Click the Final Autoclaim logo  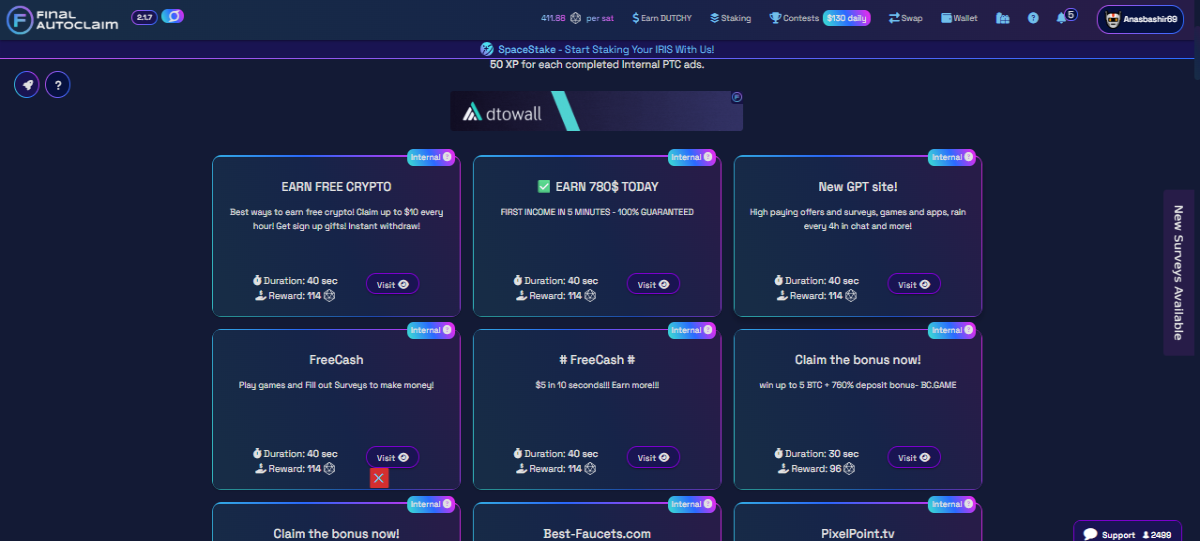(x=62, y=18)
